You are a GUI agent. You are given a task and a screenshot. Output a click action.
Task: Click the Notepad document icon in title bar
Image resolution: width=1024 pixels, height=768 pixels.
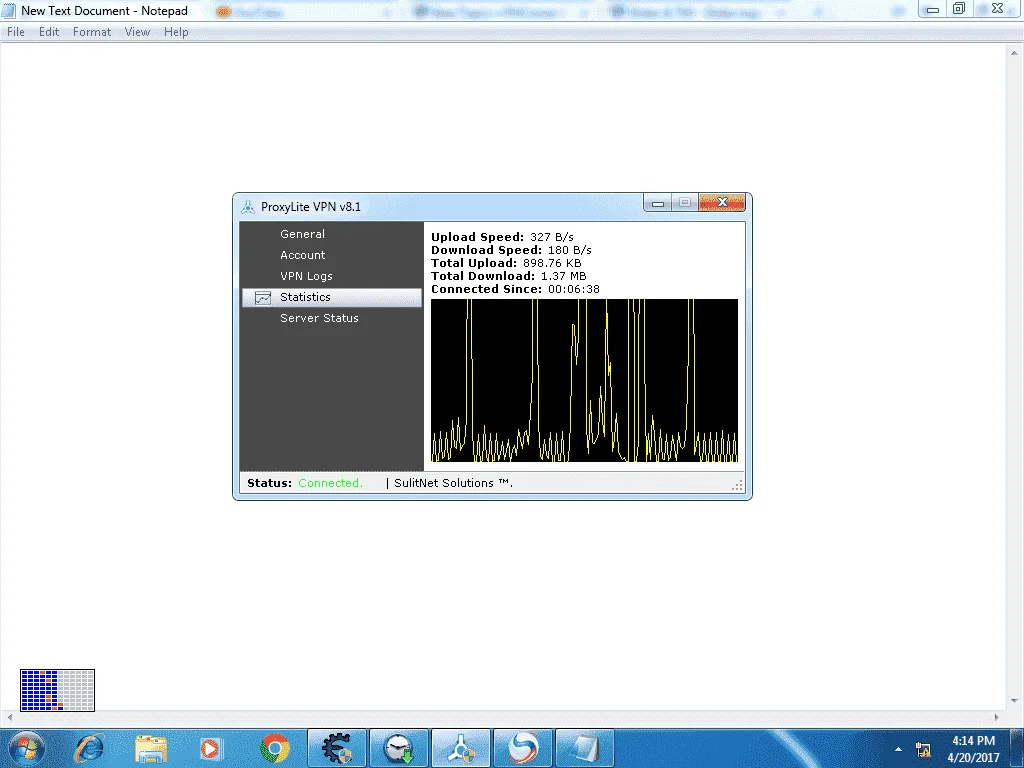click(8, 10)
